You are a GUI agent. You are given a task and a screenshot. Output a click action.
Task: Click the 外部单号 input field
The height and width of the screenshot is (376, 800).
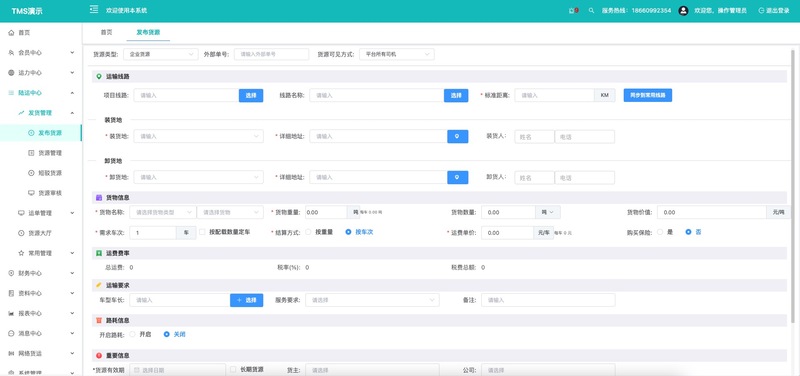point(271,54)
